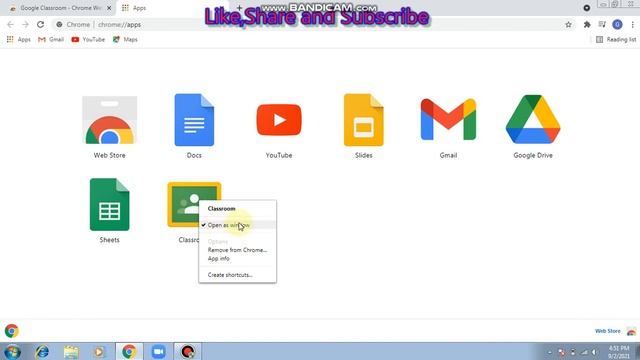Click the Chrome logo at page bottom

coord(12,331)
